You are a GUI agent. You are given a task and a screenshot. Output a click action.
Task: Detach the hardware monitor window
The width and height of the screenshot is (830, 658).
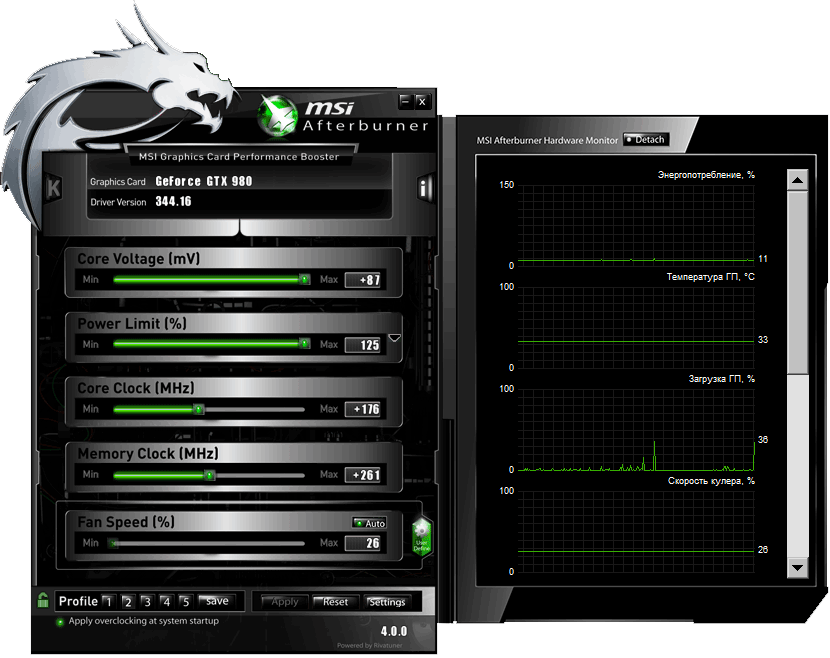645,140
